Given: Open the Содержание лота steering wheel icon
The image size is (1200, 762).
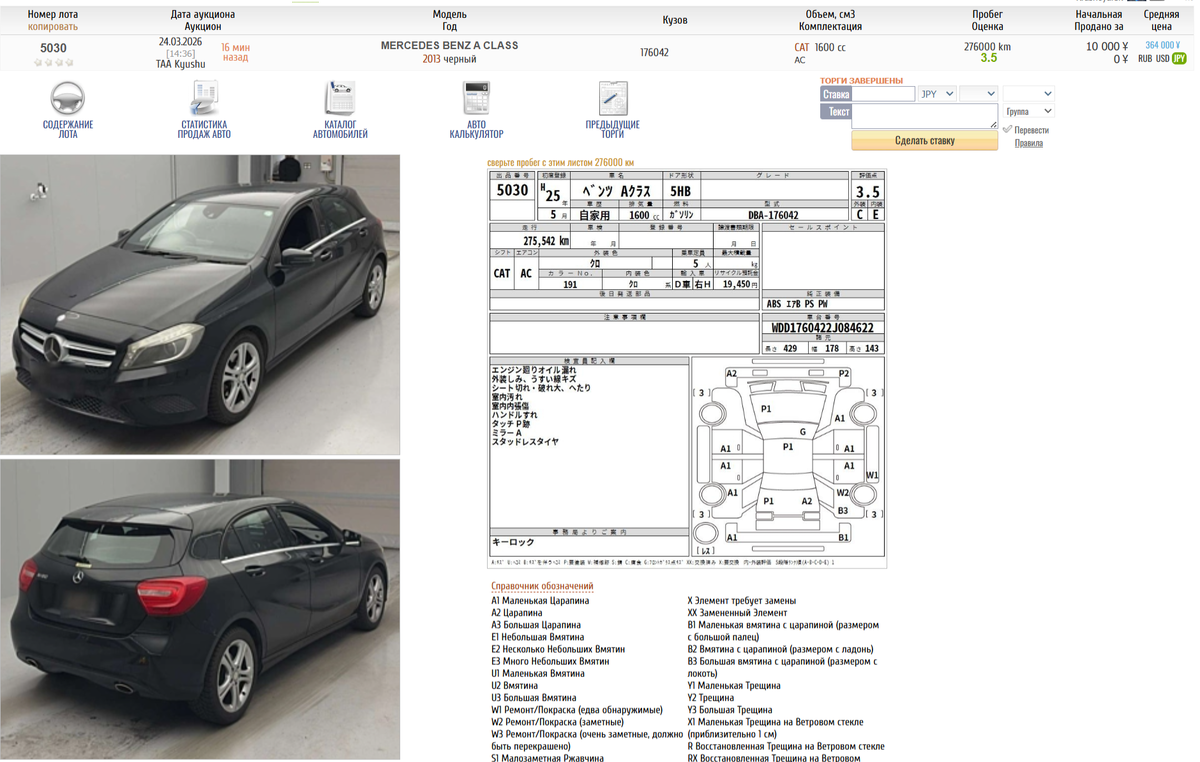Looking at the screenshot, I should [x=67, y=98].
